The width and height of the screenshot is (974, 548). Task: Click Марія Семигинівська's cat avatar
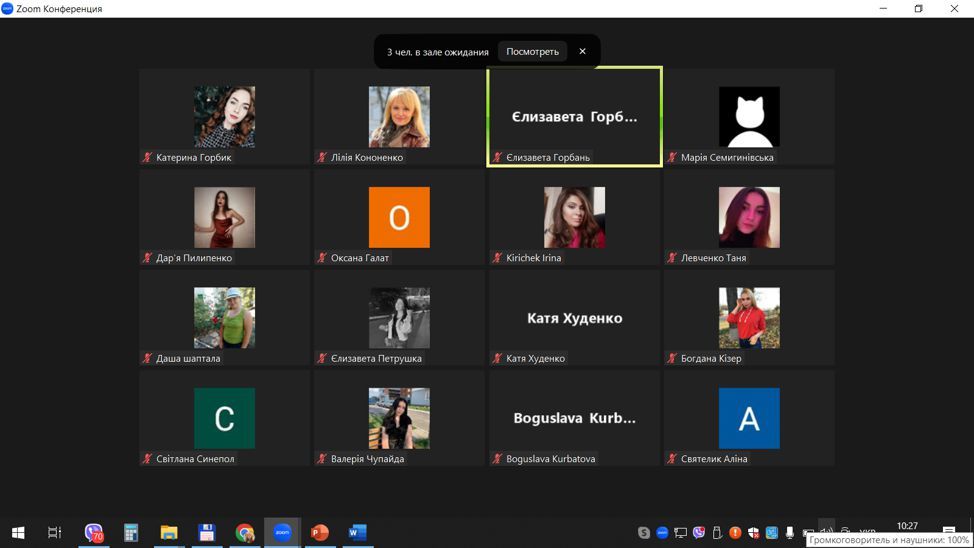[749, 117]
